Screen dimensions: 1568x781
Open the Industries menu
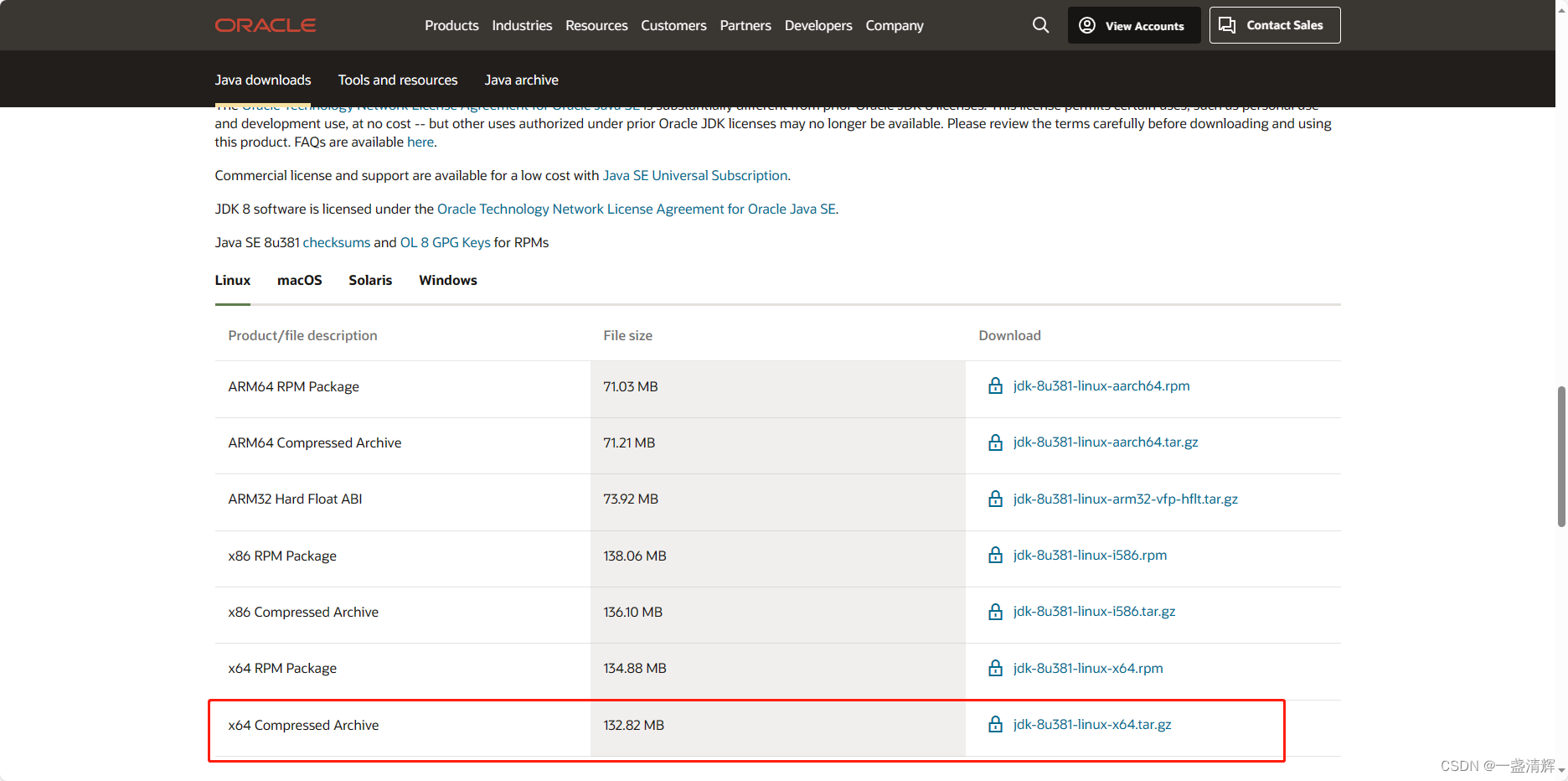[522, 25]
